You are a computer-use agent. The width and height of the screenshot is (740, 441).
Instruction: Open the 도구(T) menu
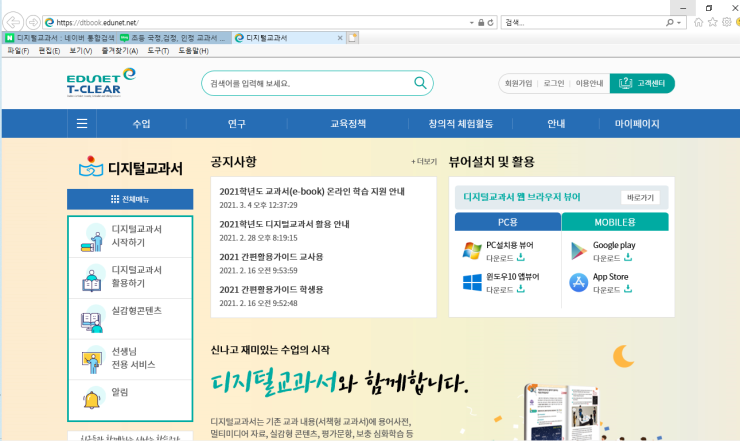click(158, 51)
